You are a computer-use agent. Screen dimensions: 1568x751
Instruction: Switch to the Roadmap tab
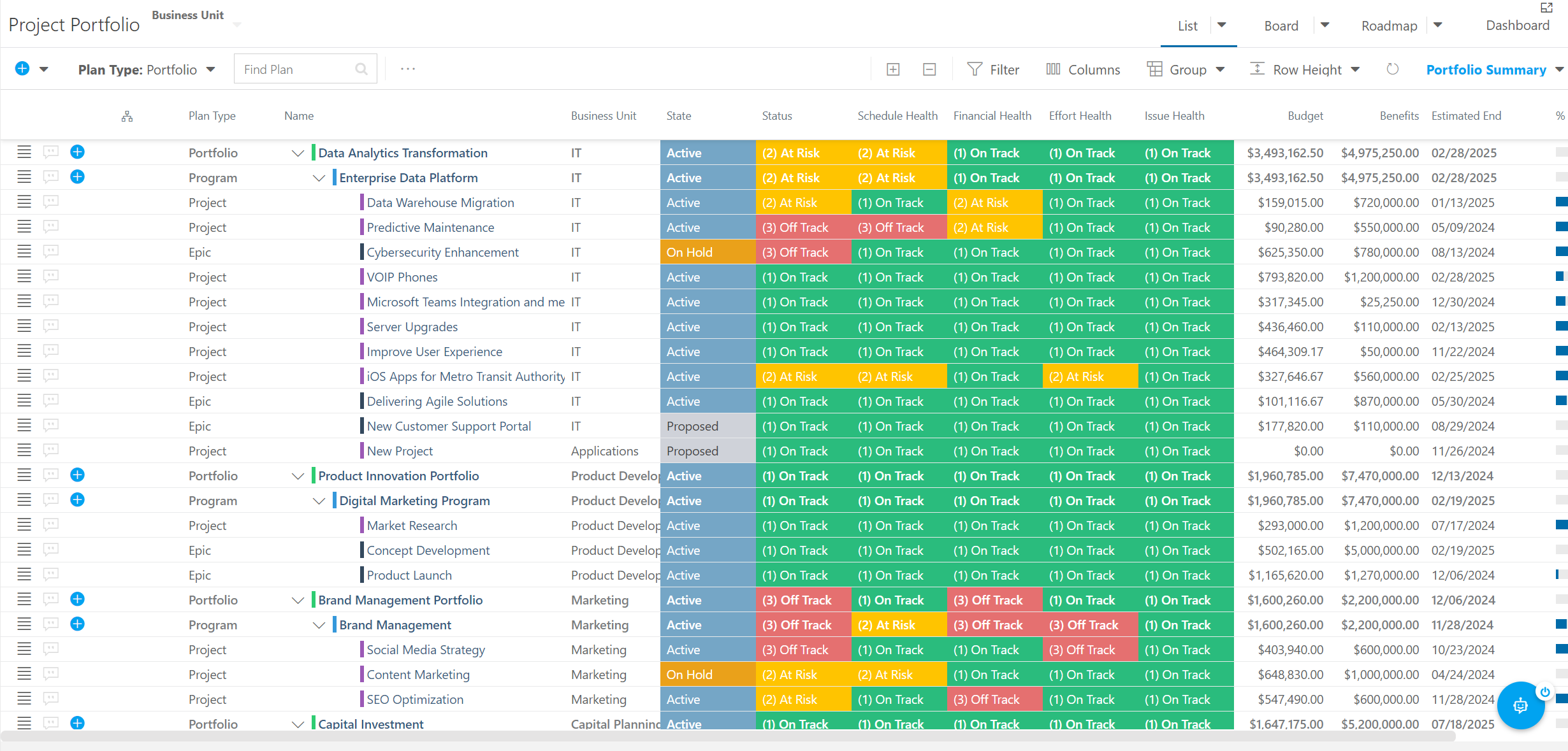[1389, 25]
